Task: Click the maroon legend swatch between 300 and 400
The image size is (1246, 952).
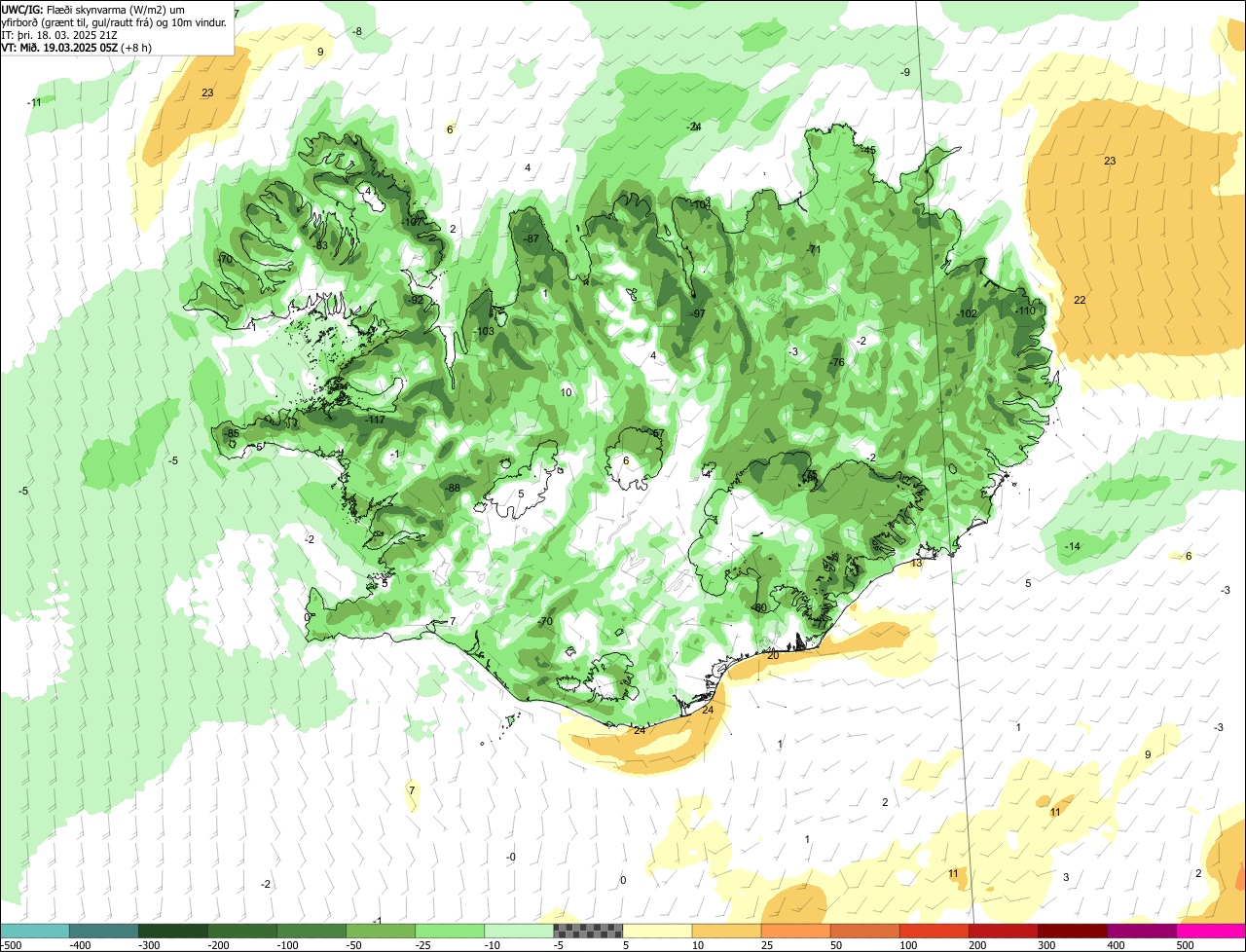Action: 1072,931
